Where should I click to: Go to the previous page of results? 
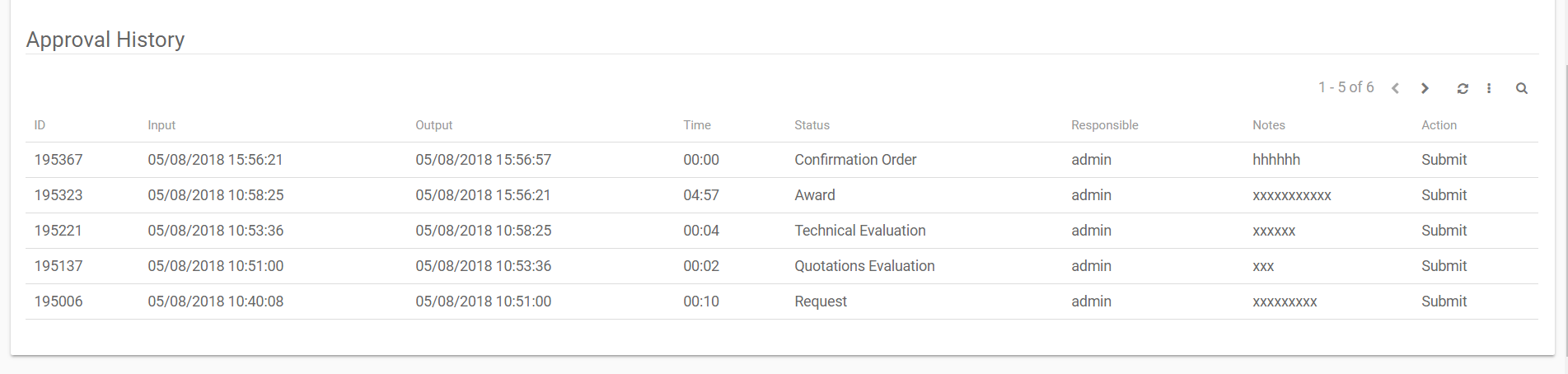click(x=1395, y=88)
